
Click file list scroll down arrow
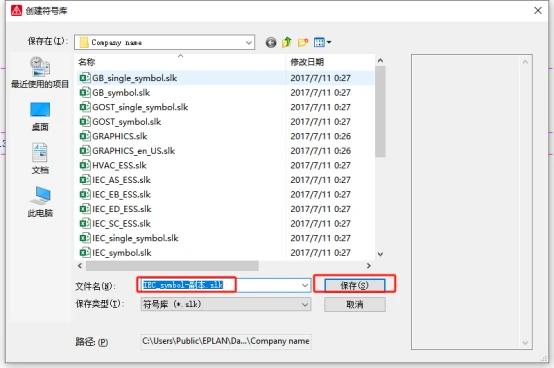(x=380, y=254)
